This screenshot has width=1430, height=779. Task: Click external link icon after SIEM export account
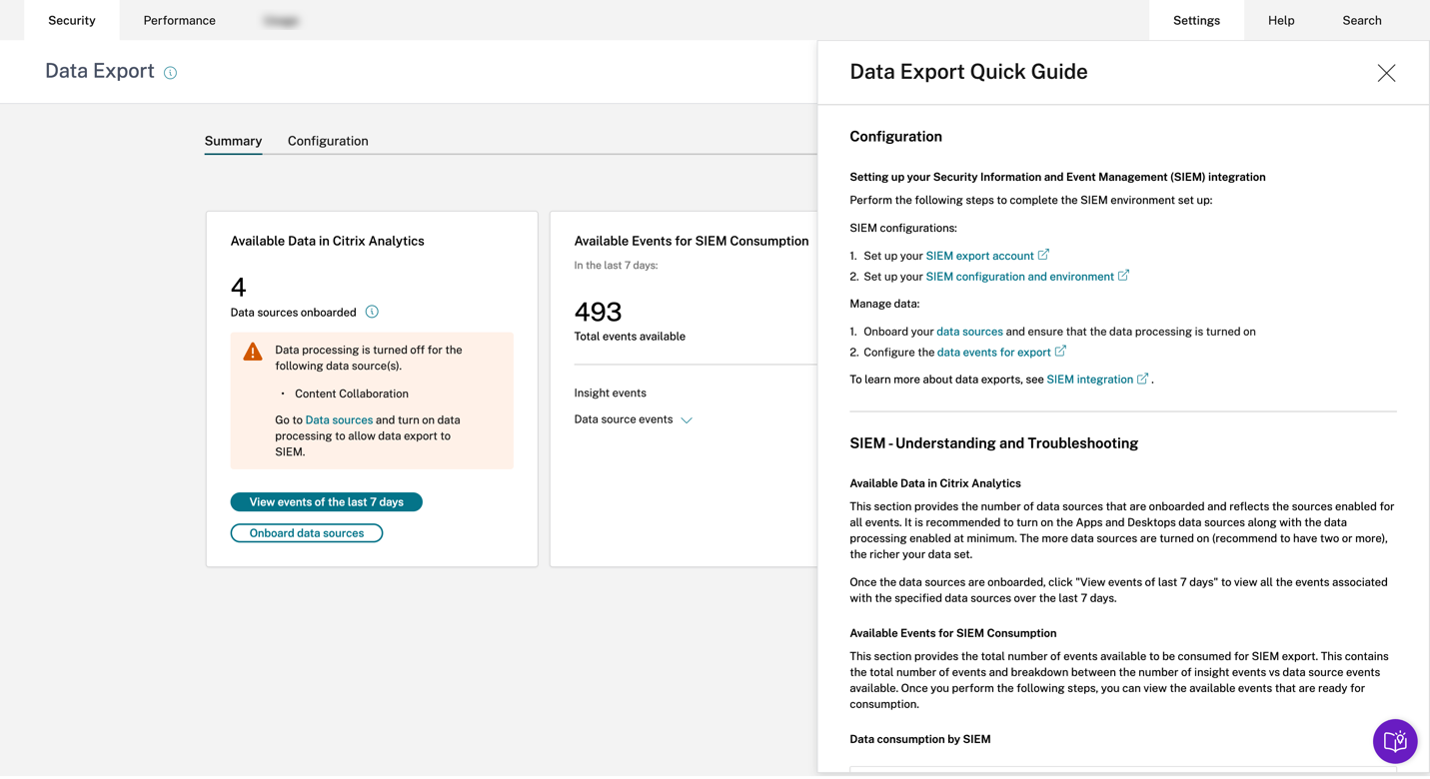click(x=1044, y=255)
